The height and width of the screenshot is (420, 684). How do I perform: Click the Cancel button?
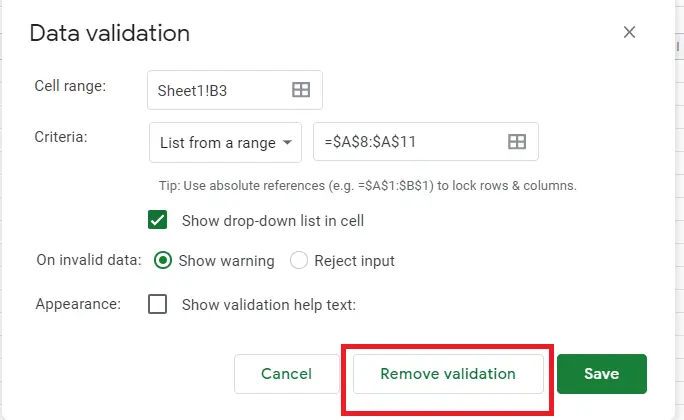click(x=287, y=374)
